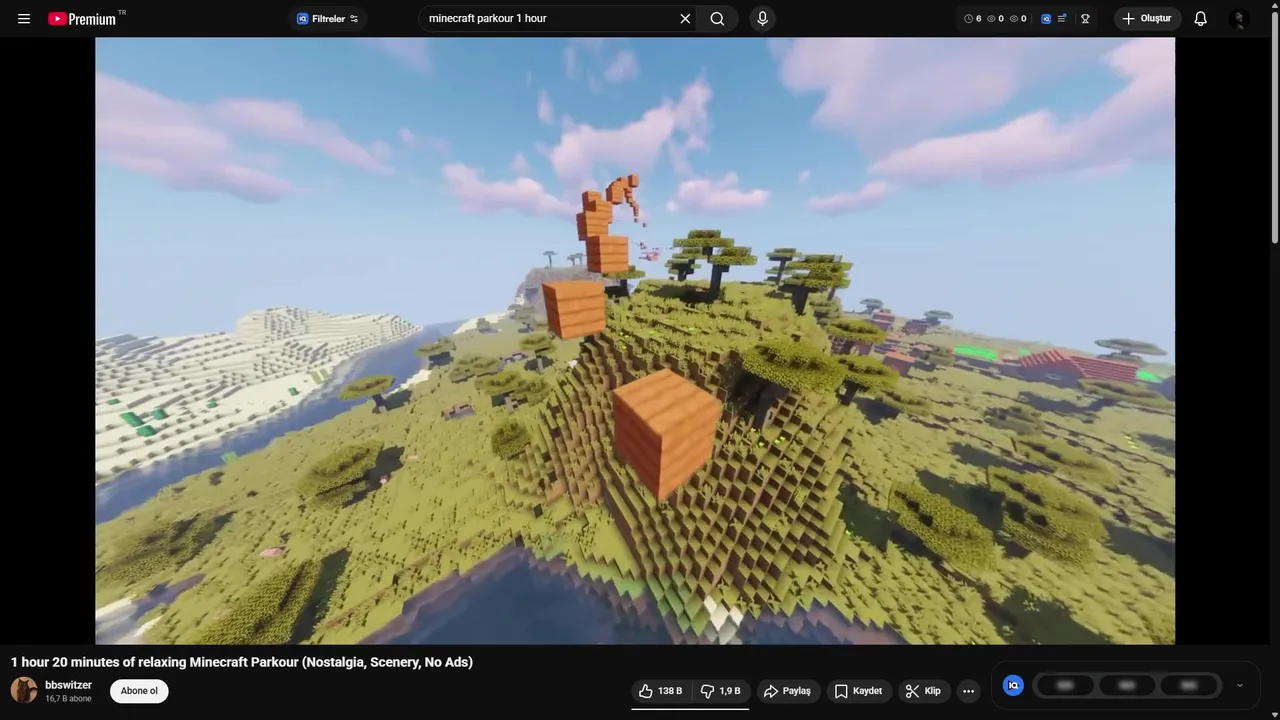Screen dimensions: 1280x720
Task: Click the video player frame
Action: pos(635,341)
